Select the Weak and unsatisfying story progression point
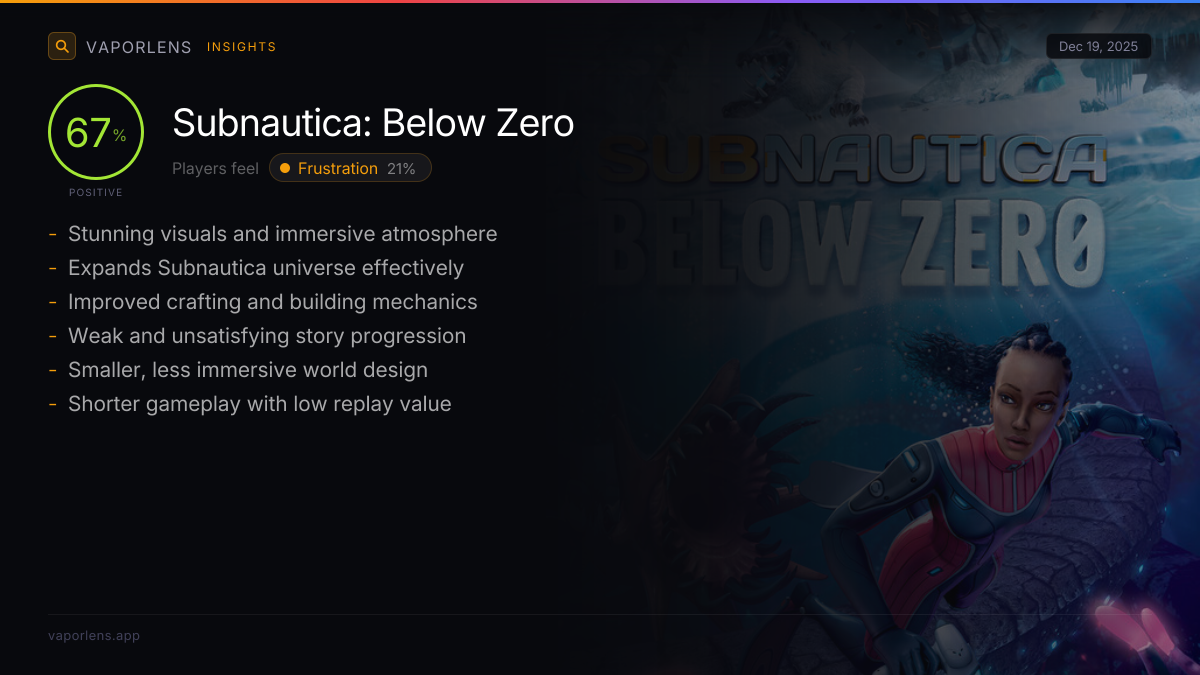This screenshot has width=1200, height=675. point(267,335)
